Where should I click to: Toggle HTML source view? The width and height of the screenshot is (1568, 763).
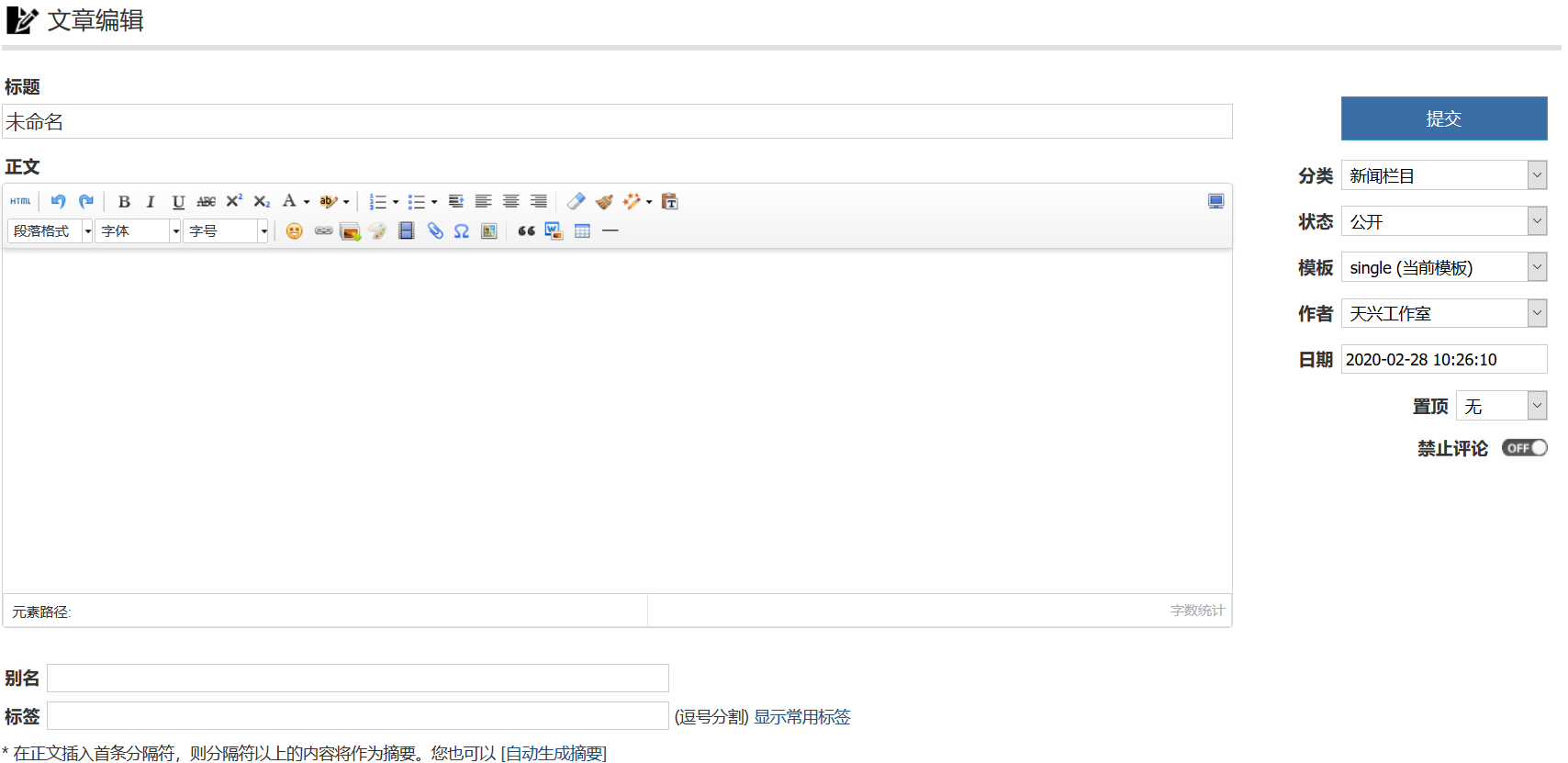tap(20, 201)
